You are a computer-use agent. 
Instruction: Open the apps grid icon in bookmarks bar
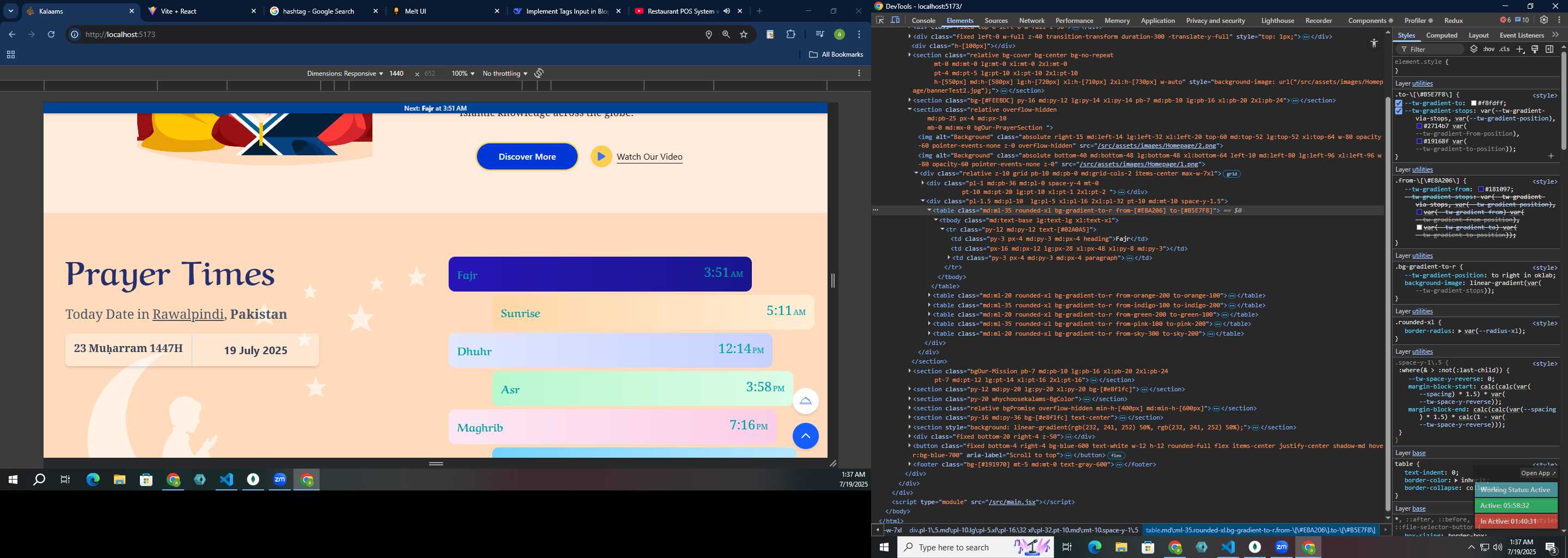click(x=10, y=55)
